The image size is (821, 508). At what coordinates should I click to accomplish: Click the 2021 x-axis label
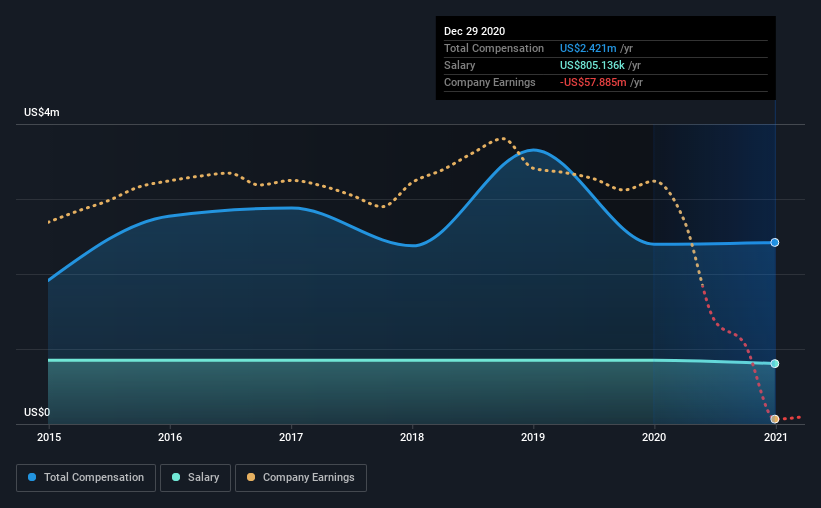click(775, 437)
